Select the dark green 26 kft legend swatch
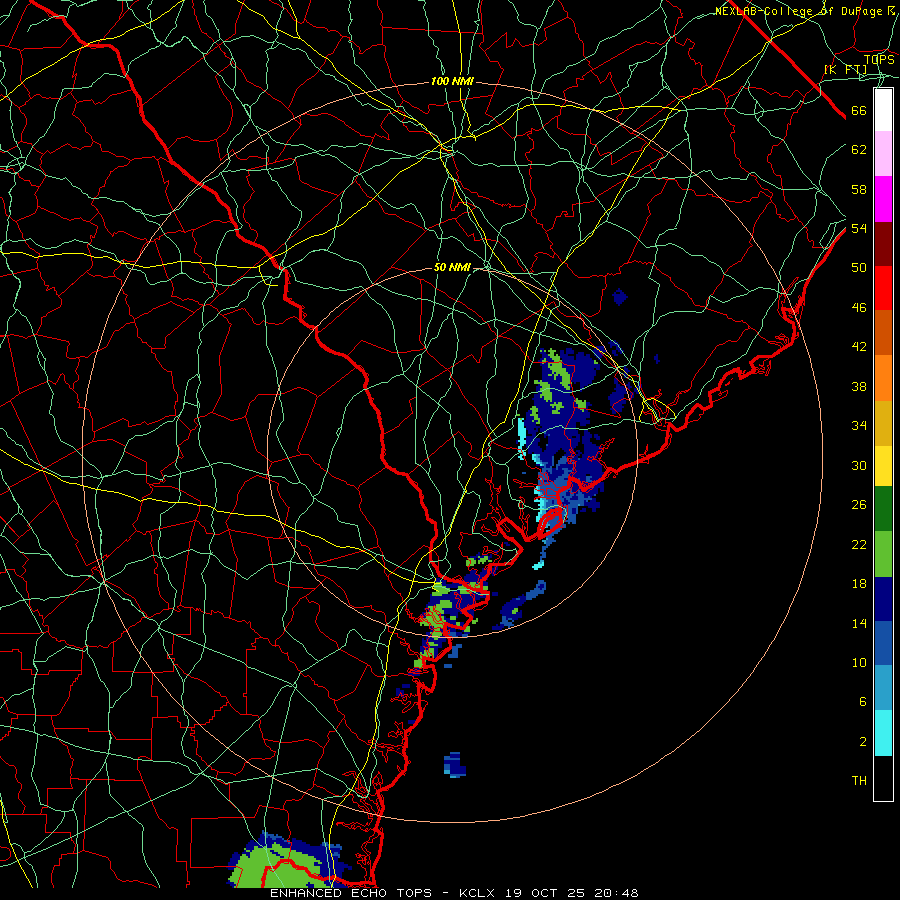The image size is (900, 900). pyautogui.click(x=883, y=509)
